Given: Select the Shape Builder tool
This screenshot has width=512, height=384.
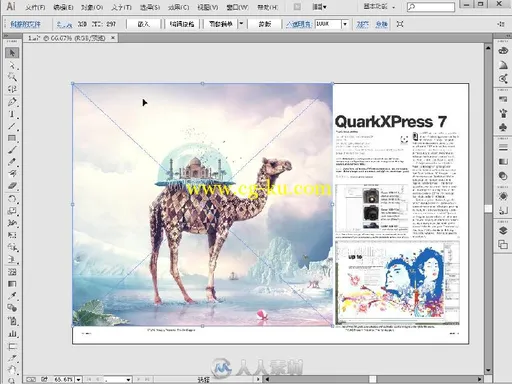Looking at the screenshot, I should click(x=12, y=247).
